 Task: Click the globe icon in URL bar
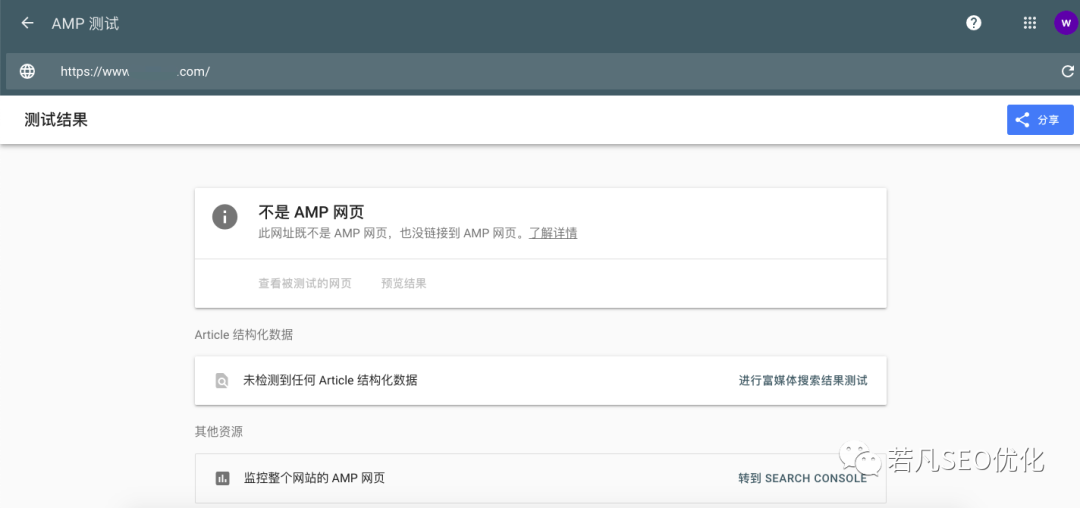pyautogui.click(x=27, y=71)
